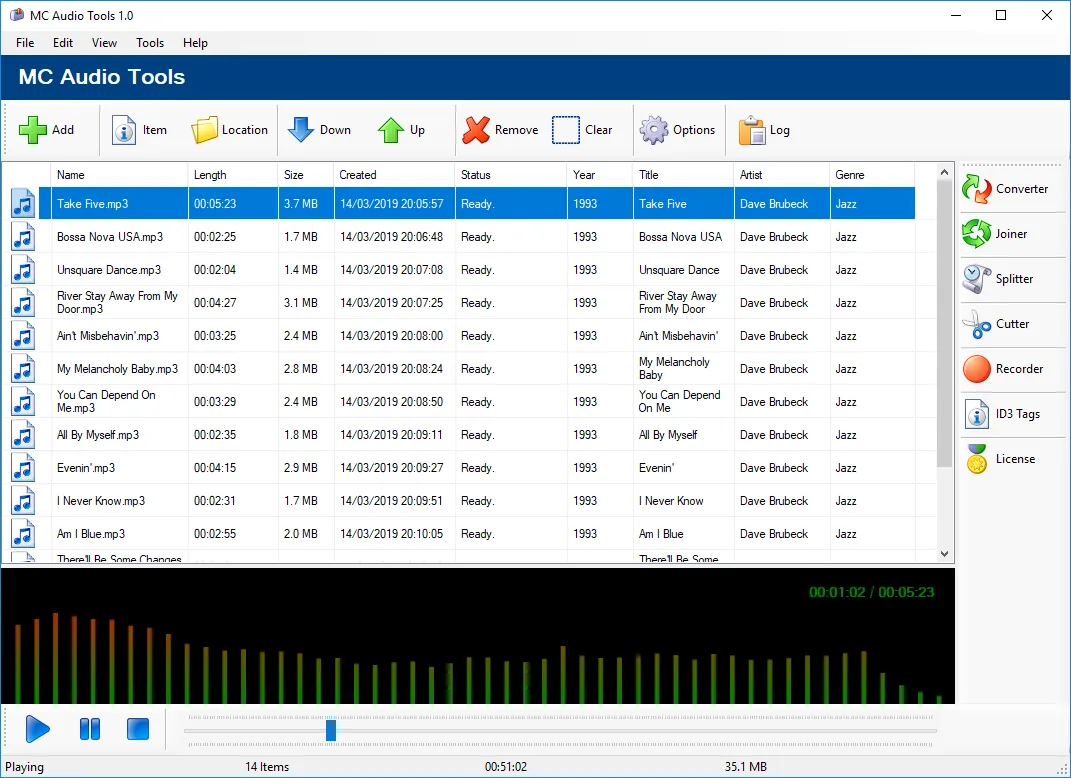Launch the Joiner tool
Screen dimensions: 1071x778
point(1009,233)
